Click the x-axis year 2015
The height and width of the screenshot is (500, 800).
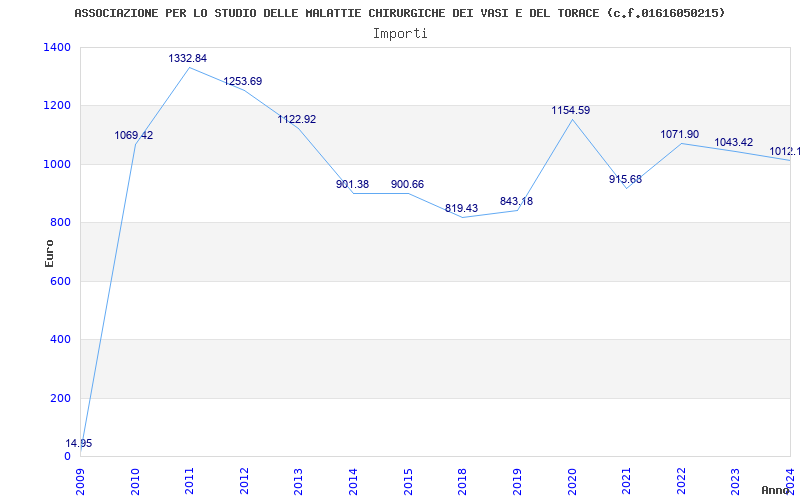pyautogui.click(x=408, y=481)
